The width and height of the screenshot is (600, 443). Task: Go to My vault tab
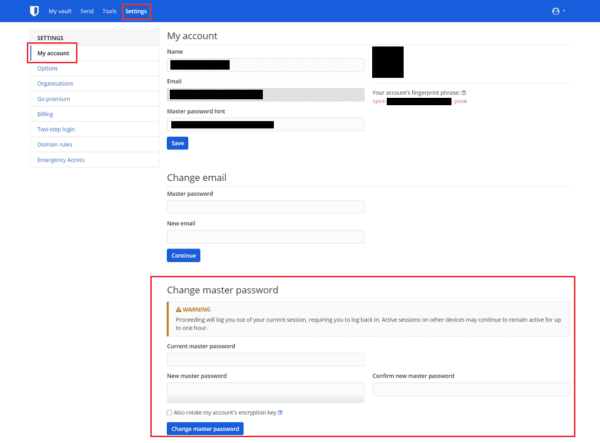tap(60, 11)
